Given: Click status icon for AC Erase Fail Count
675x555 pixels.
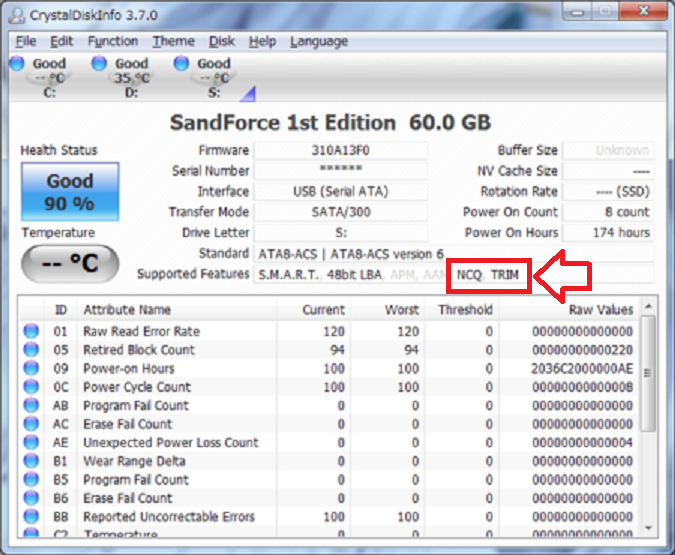Looking at the screenshot, I should 31,424.
